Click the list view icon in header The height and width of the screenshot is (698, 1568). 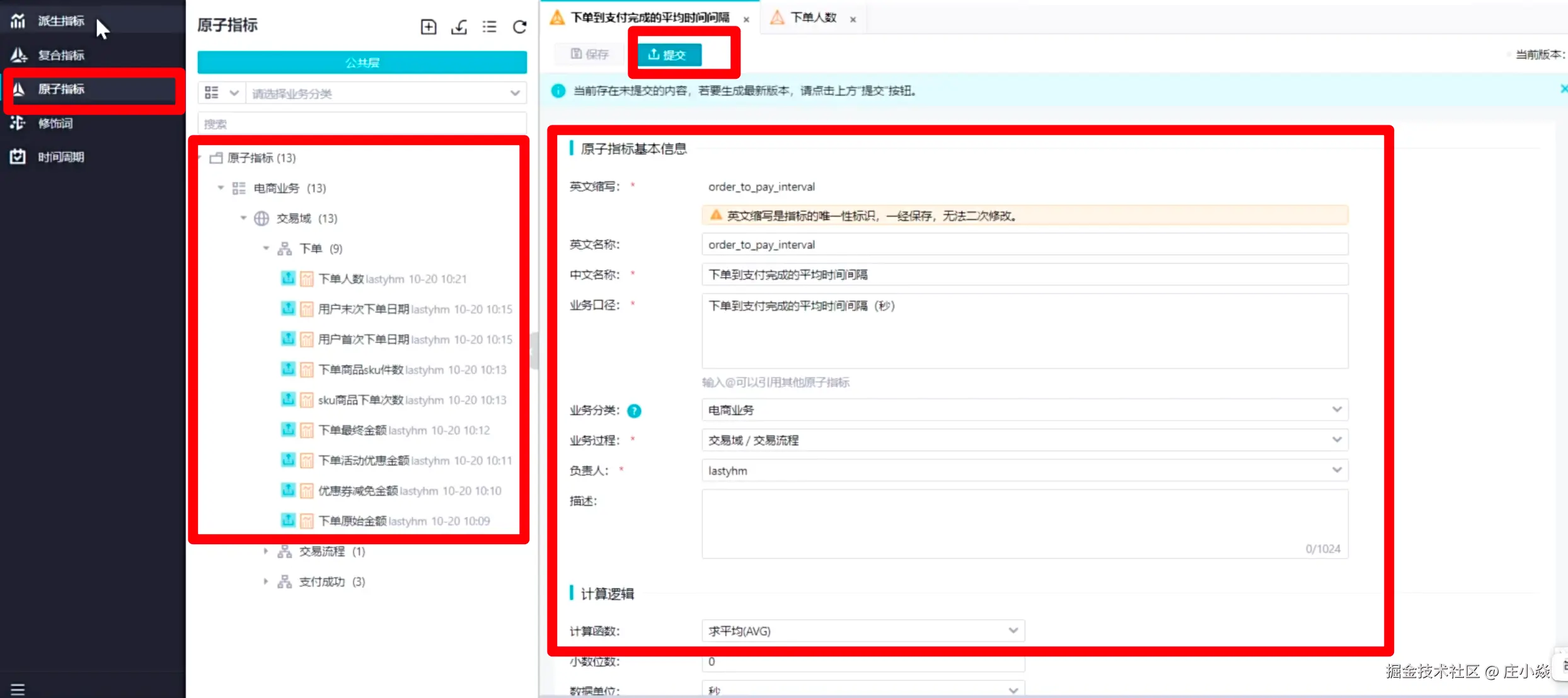pyautogui.click(x=489, y=26)
